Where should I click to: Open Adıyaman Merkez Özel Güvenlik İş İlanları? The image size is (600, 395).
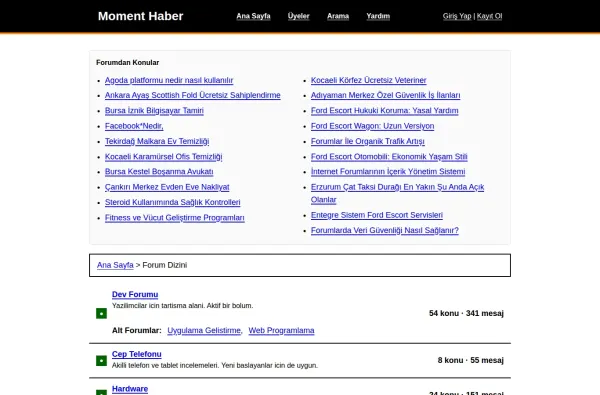(x=385, y=95)
